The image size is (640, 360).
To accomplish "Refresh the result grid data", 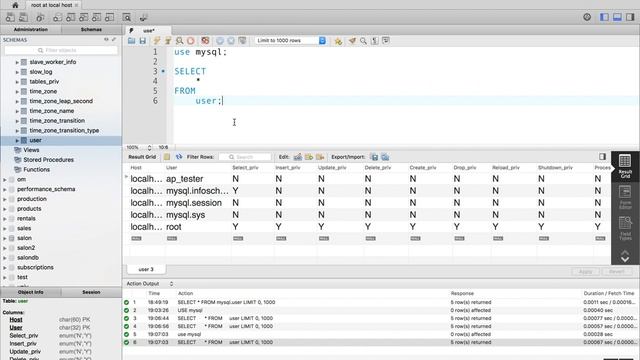I will tap(179, 157).
